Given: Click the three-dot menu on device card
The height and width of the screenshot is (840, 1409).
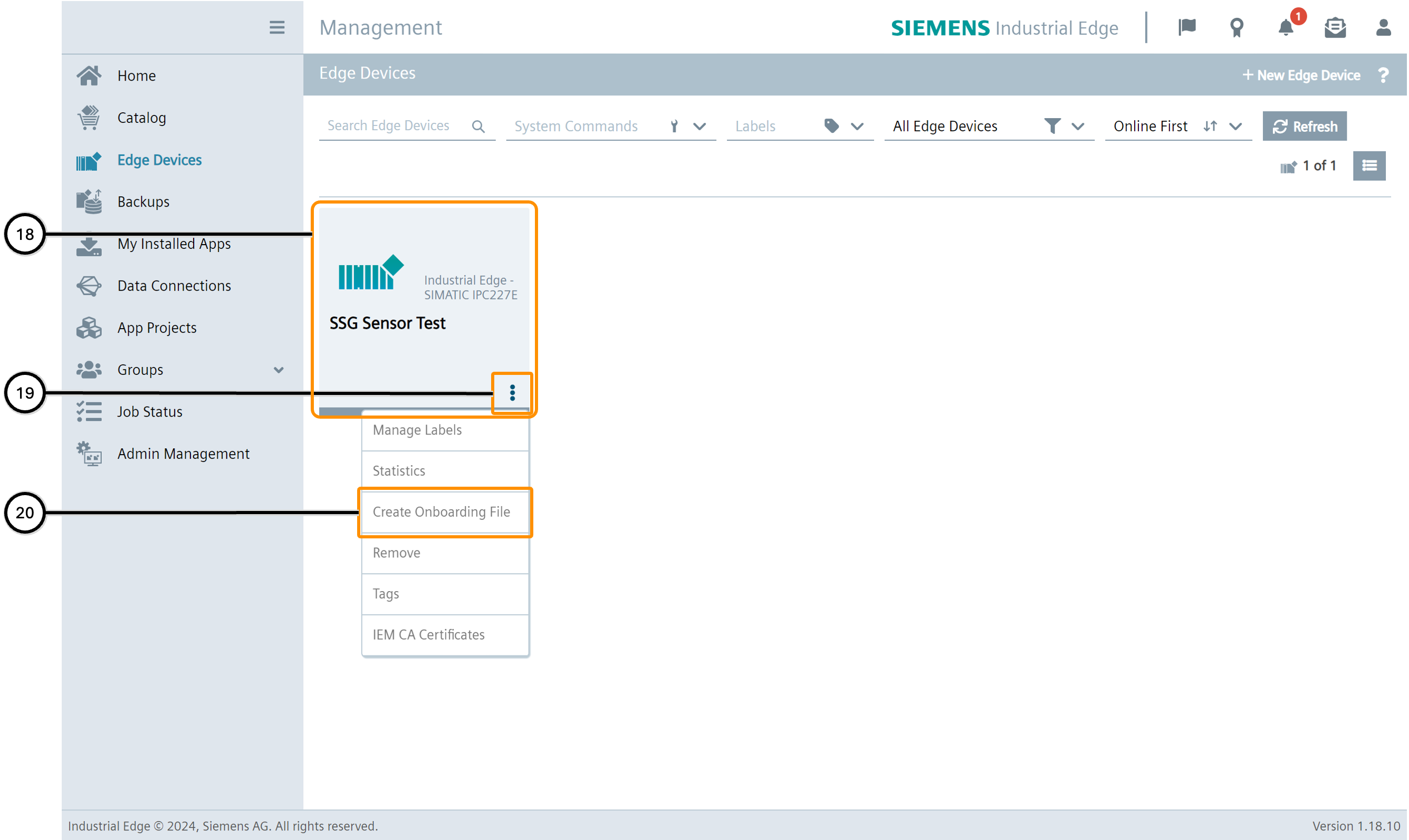Looking at the screenshot, I should [x=512, y=392].
